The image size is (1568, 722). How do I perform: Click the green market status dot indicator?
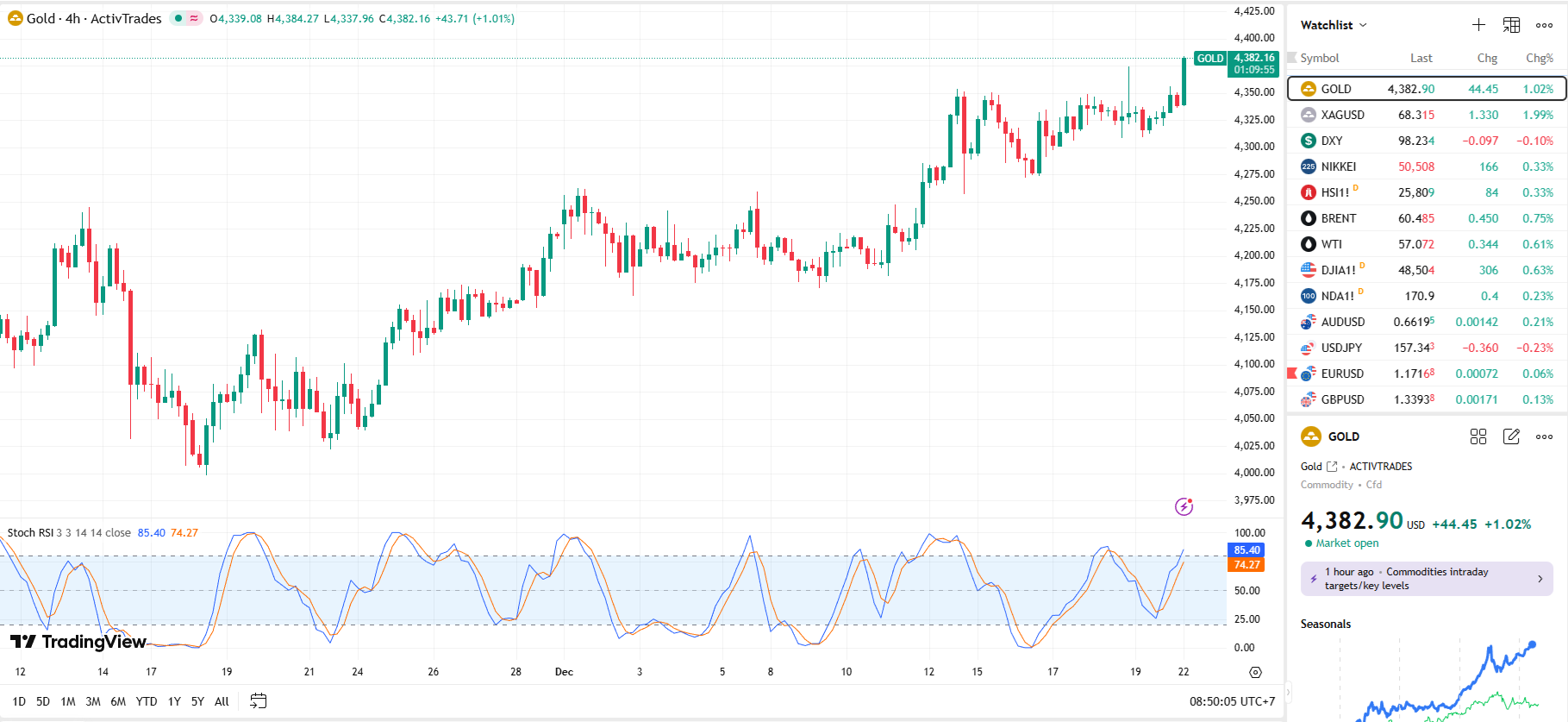coord(178,18)
